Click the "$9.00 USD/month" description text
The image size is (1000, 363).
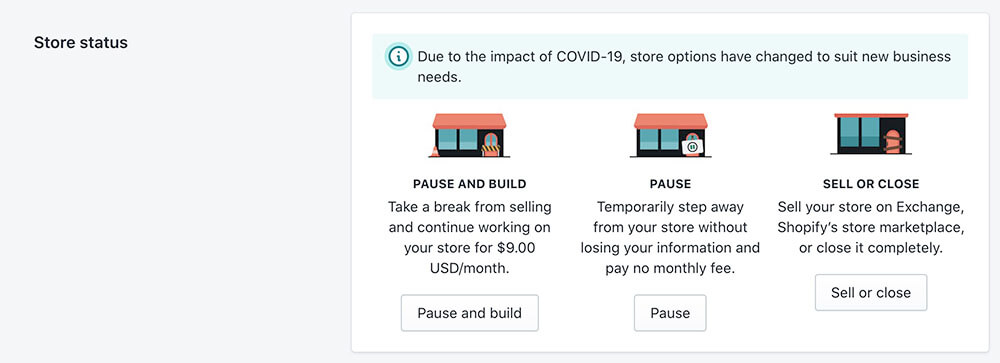469,258
